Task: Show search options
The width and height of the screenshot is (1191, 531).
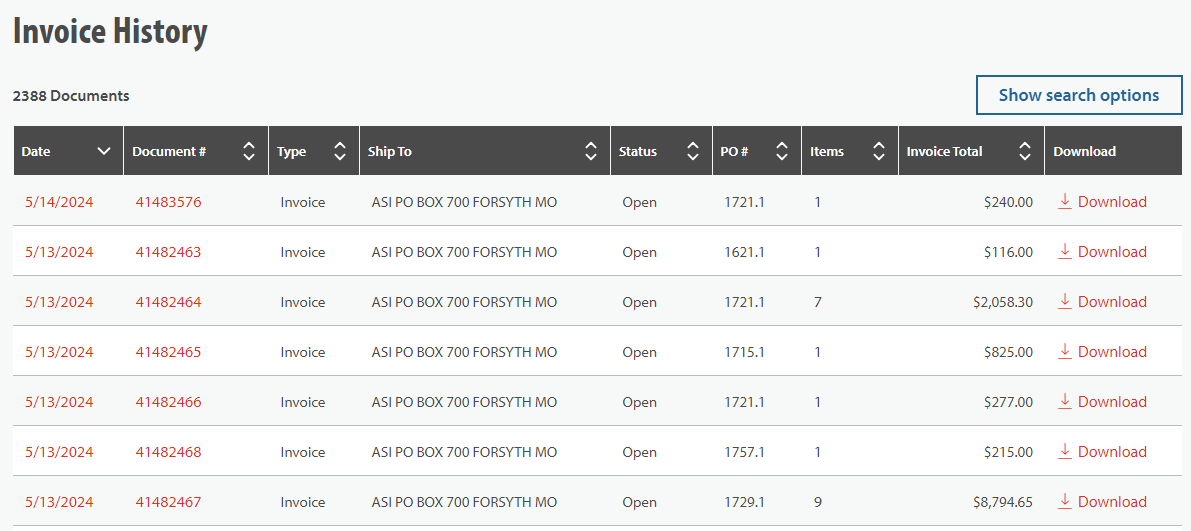Action: [x=1079, y=95]
